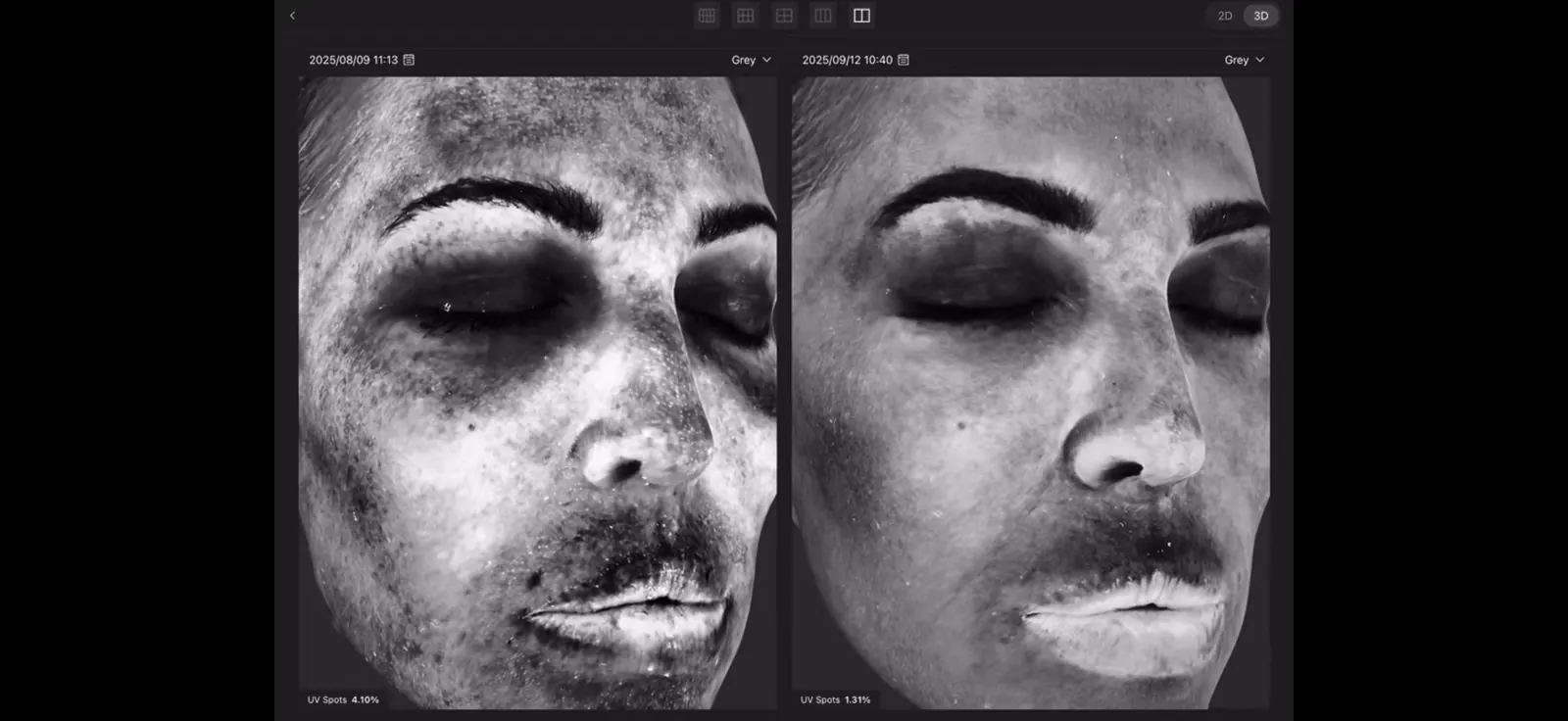Select the three-column layout icon
This screenshot has height=721, width=1568.
click(x=823, y=16)
